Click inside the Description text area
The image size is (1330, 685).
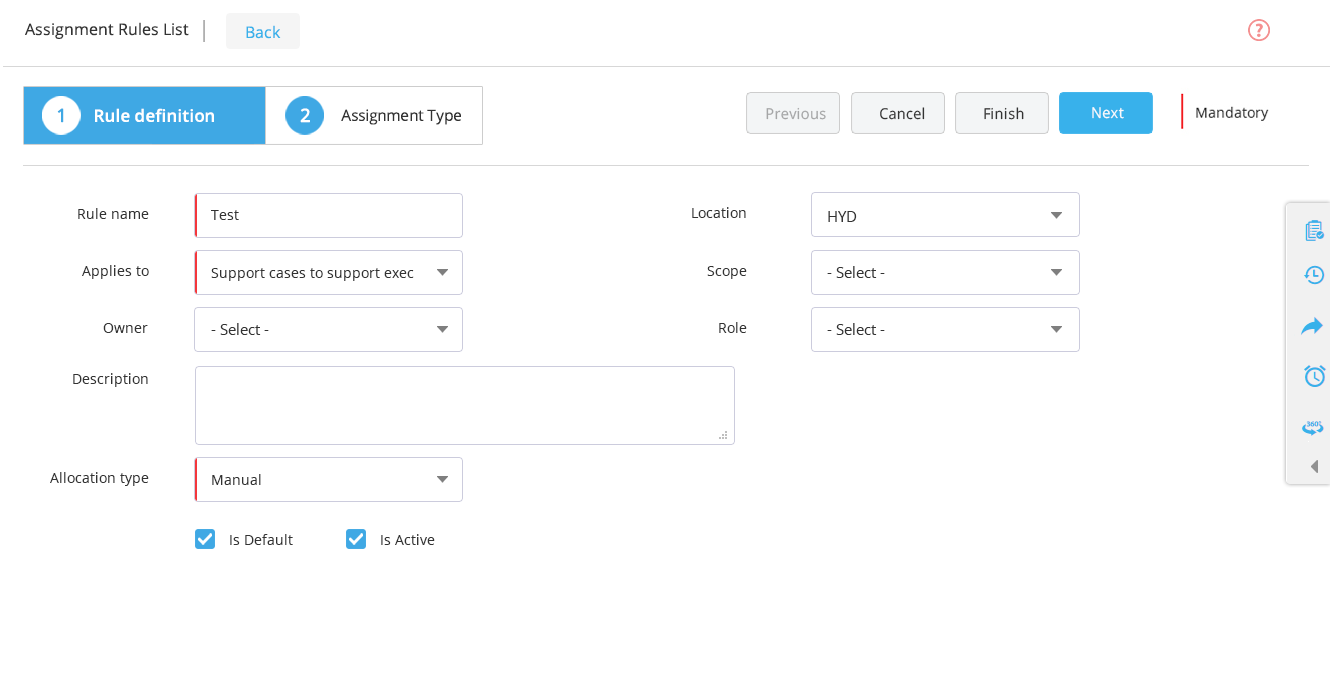[x=464, y=404]
